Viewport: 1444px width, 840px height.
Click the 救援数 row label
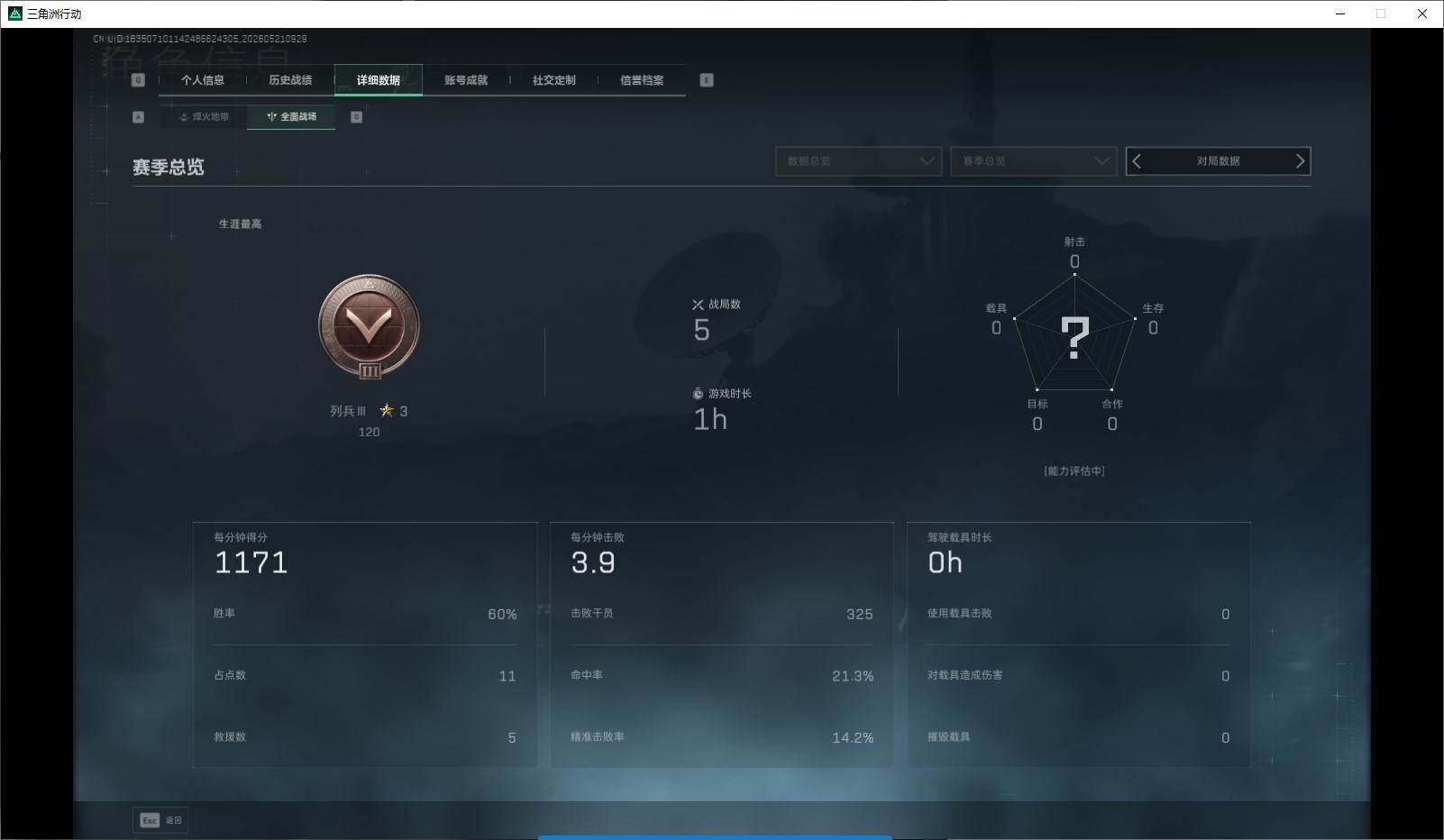click(230, 737)
